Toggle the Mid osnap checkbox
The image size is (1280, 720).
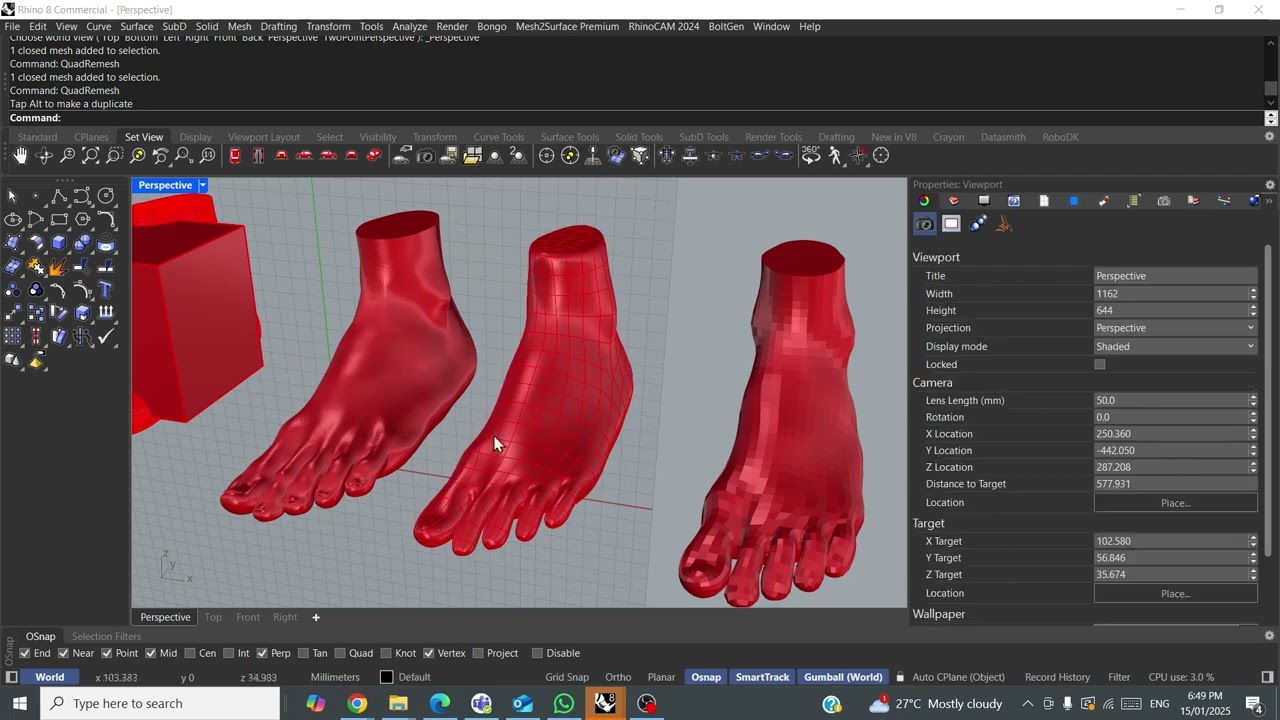click(150, 654)
